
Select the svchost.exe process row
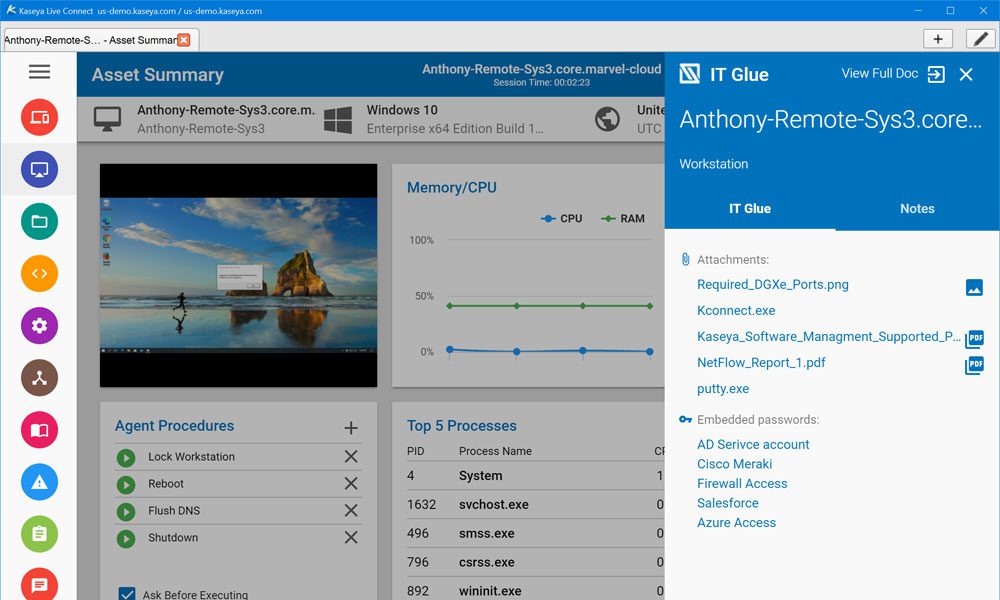tap(535, 504)
